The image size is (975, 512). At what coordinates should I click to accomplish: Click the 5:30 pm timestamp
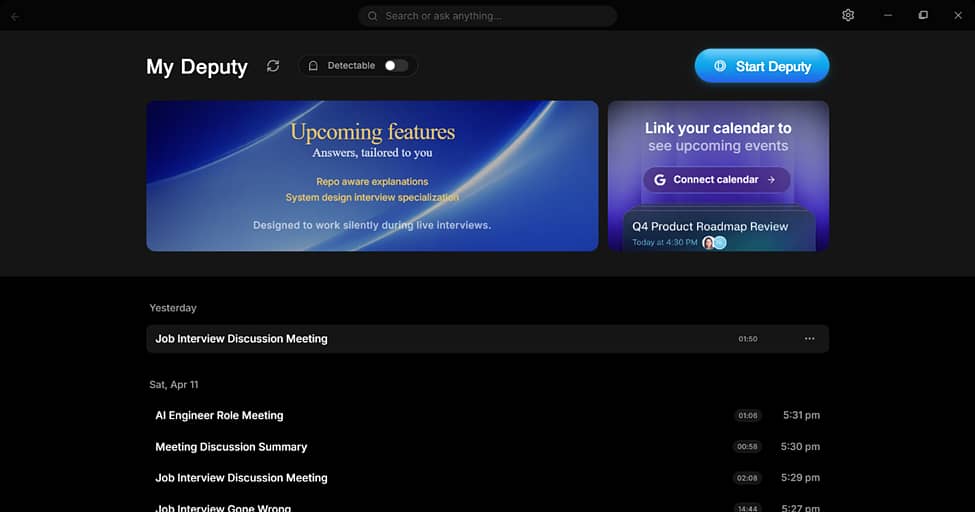click(800, 447)
